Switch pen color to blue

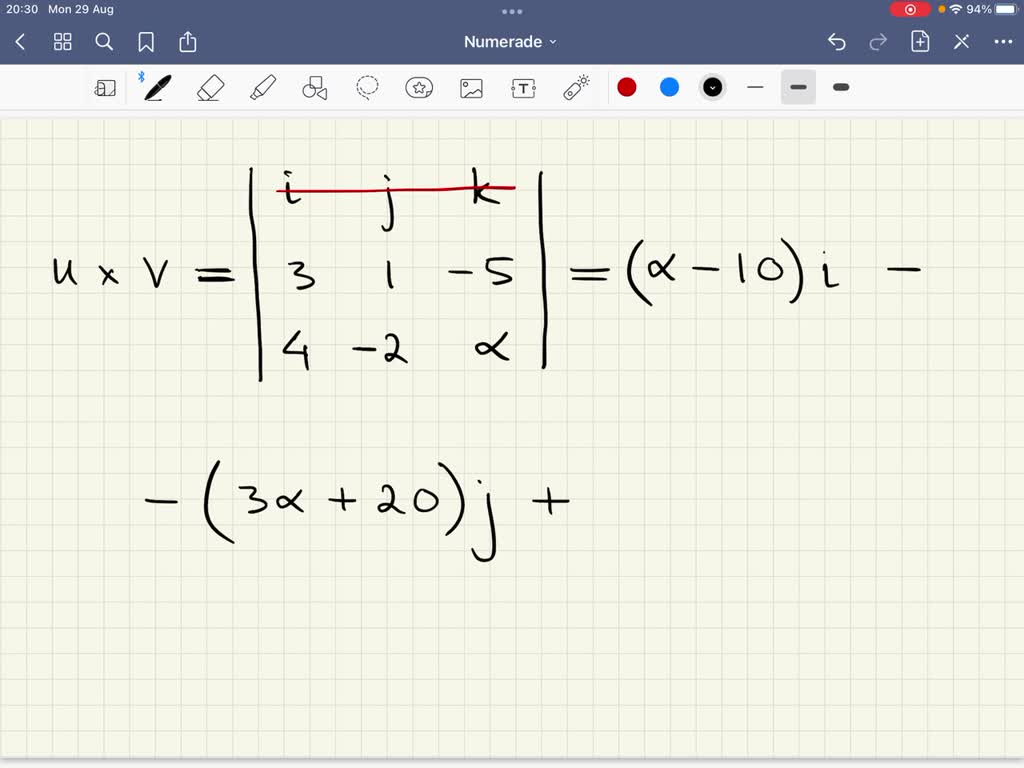coord(669,87)
